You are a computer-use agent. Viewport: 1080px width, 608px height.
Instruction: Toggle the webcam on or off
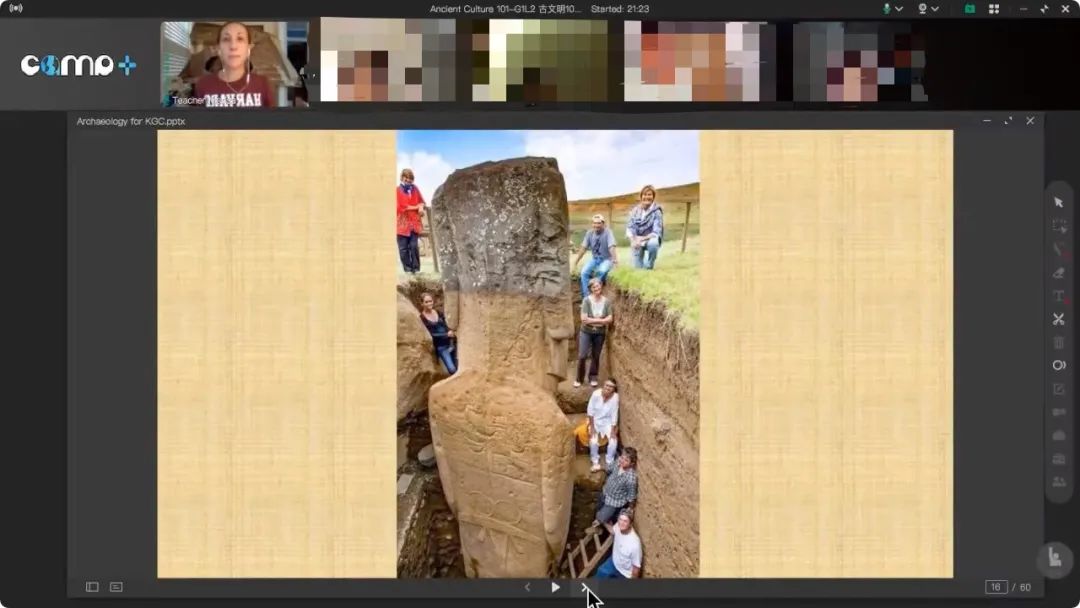click(922, 9)
